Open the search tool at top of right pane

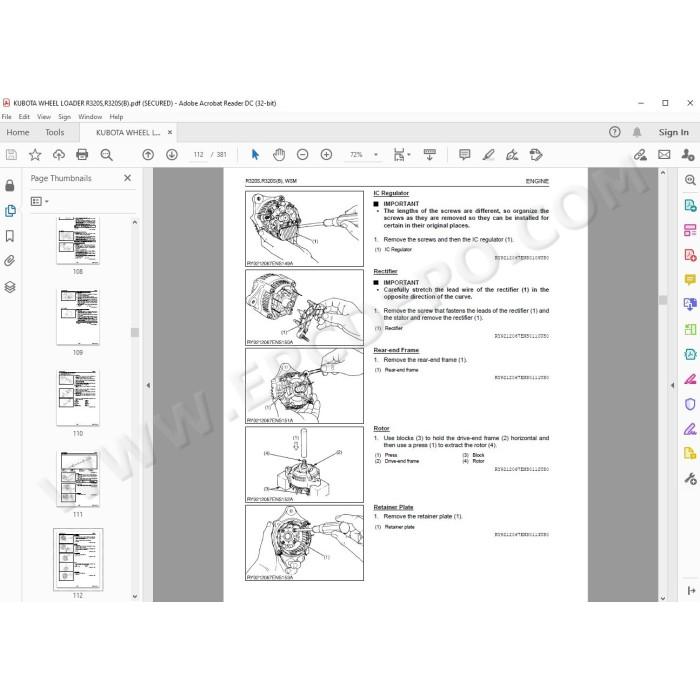(690, 180)
